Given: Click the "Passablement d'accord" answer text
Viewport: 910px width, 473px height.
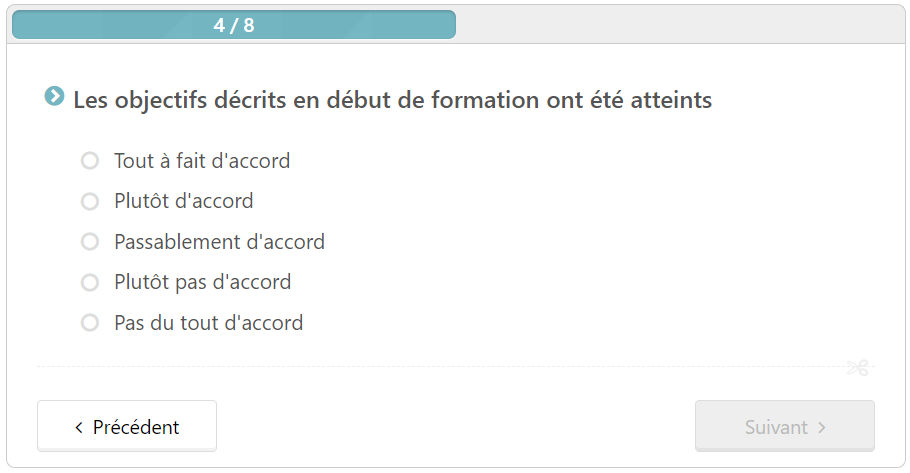Looking at the screenshot, I should point(219,242).
